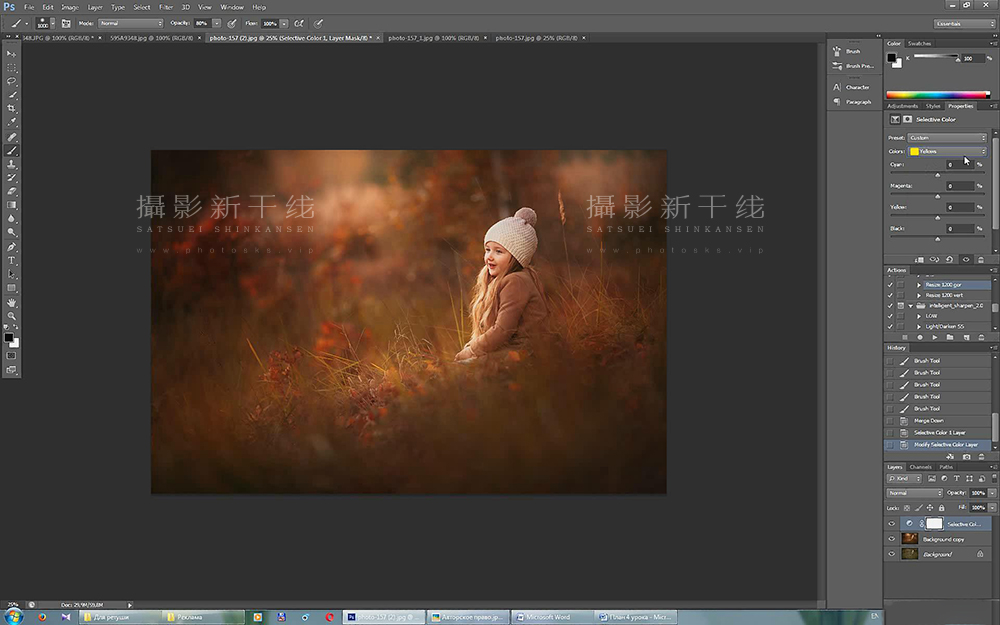Image resolution: width=1000 pixels, height=625 pixels.
Task: Click the Lock all layers icon
Action: [941, 508]
